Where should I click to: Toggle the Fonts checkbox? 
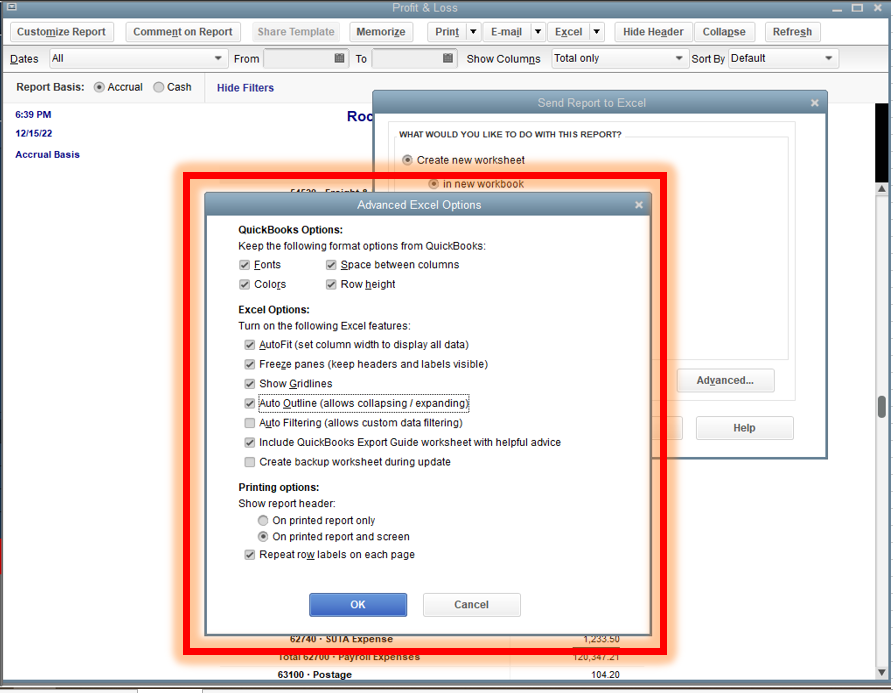244,265
